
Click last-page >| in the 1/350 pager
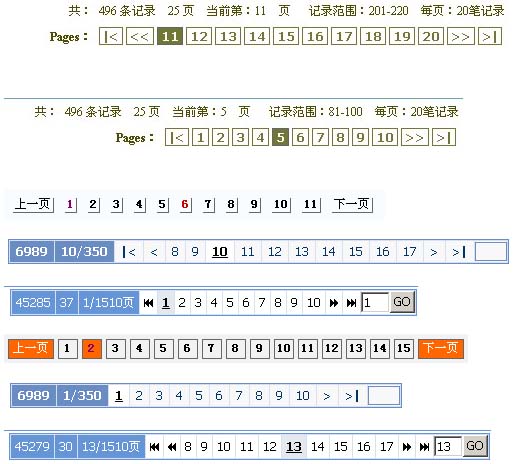click(x=352, y=396)
